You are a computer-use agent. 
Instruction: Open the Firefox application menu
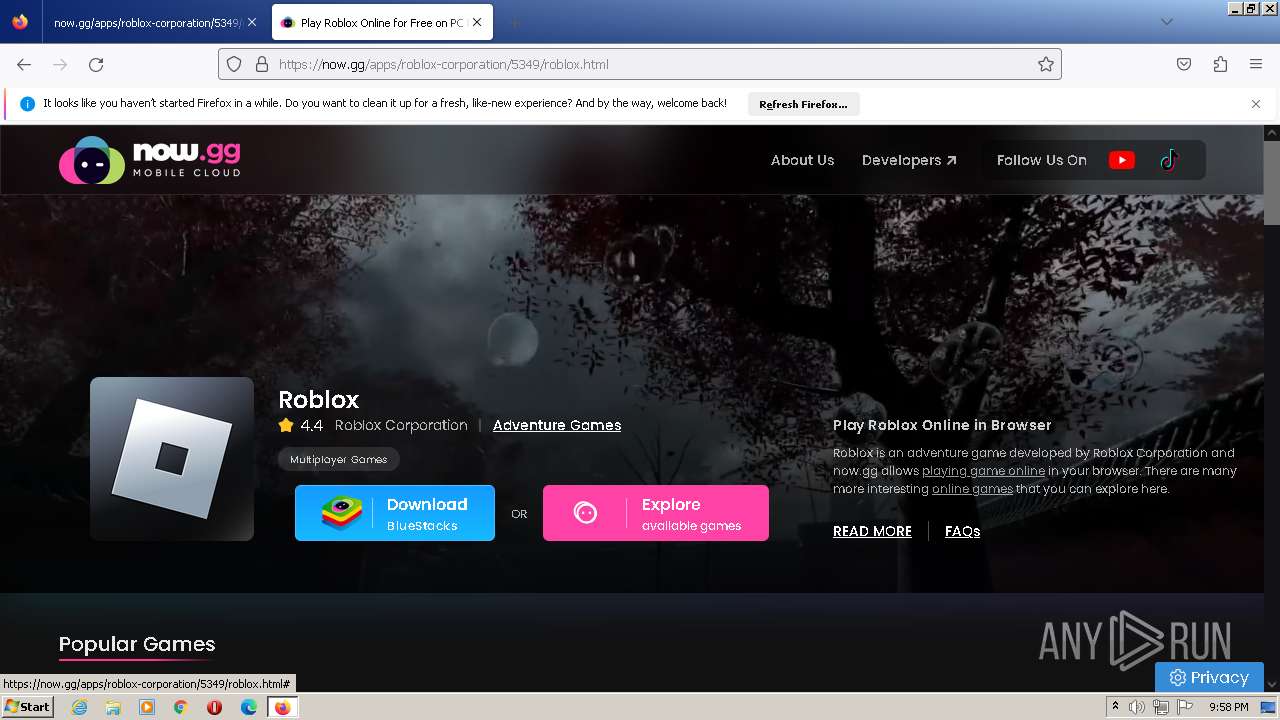point(1256,64)
